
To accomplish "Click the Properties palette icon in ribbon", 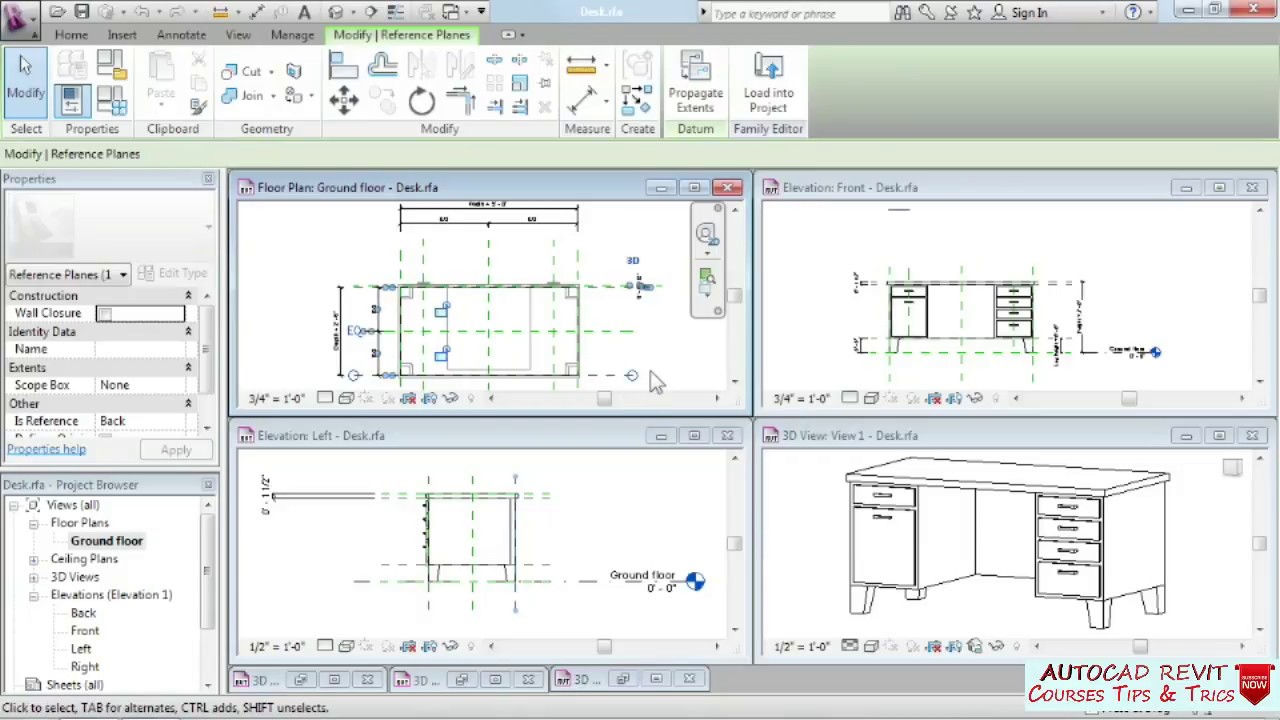I will pos(71,100).
